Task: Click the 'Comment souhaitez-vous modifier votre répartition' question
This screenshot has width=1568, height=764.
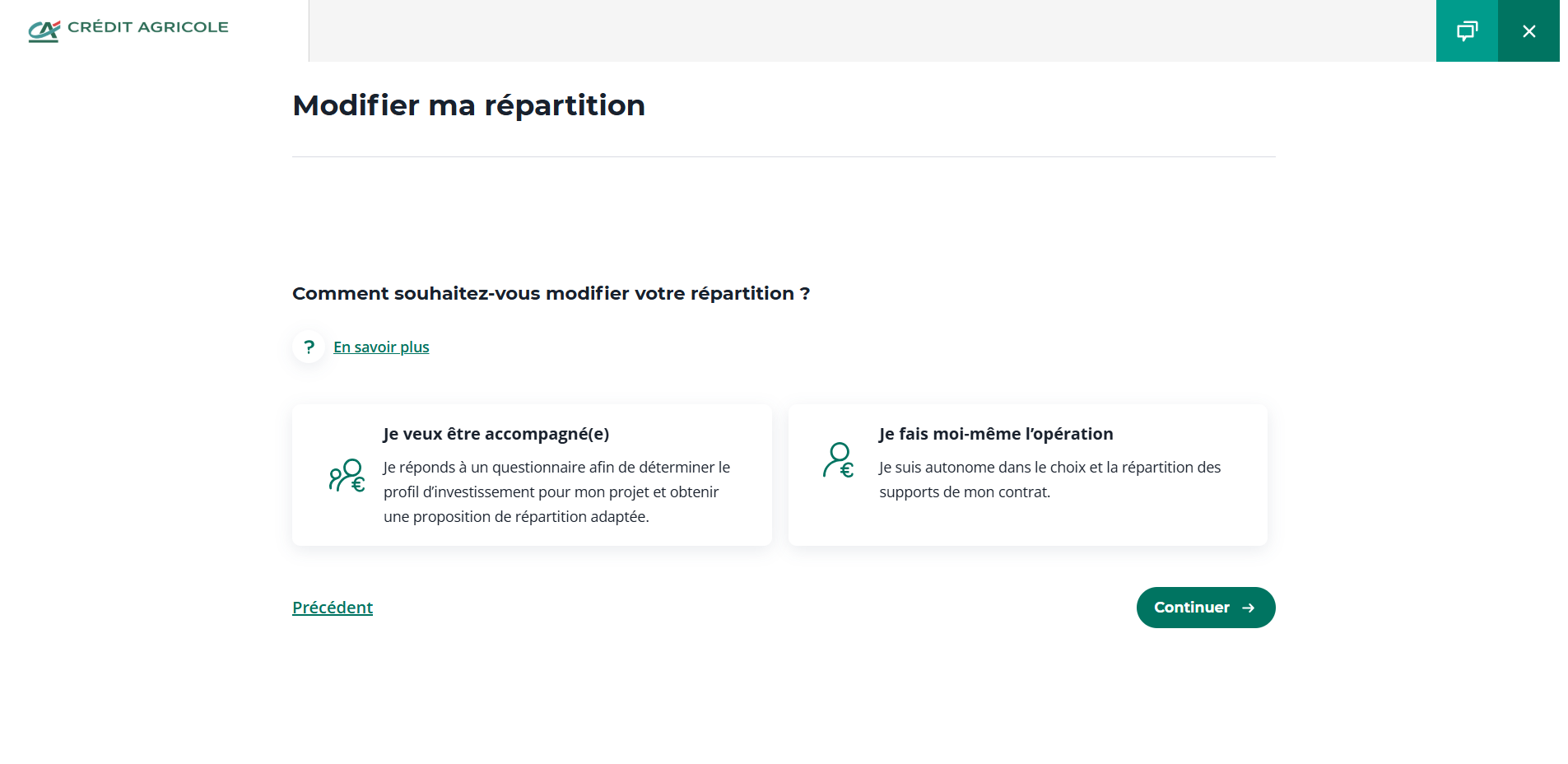Action: point(551,293)
